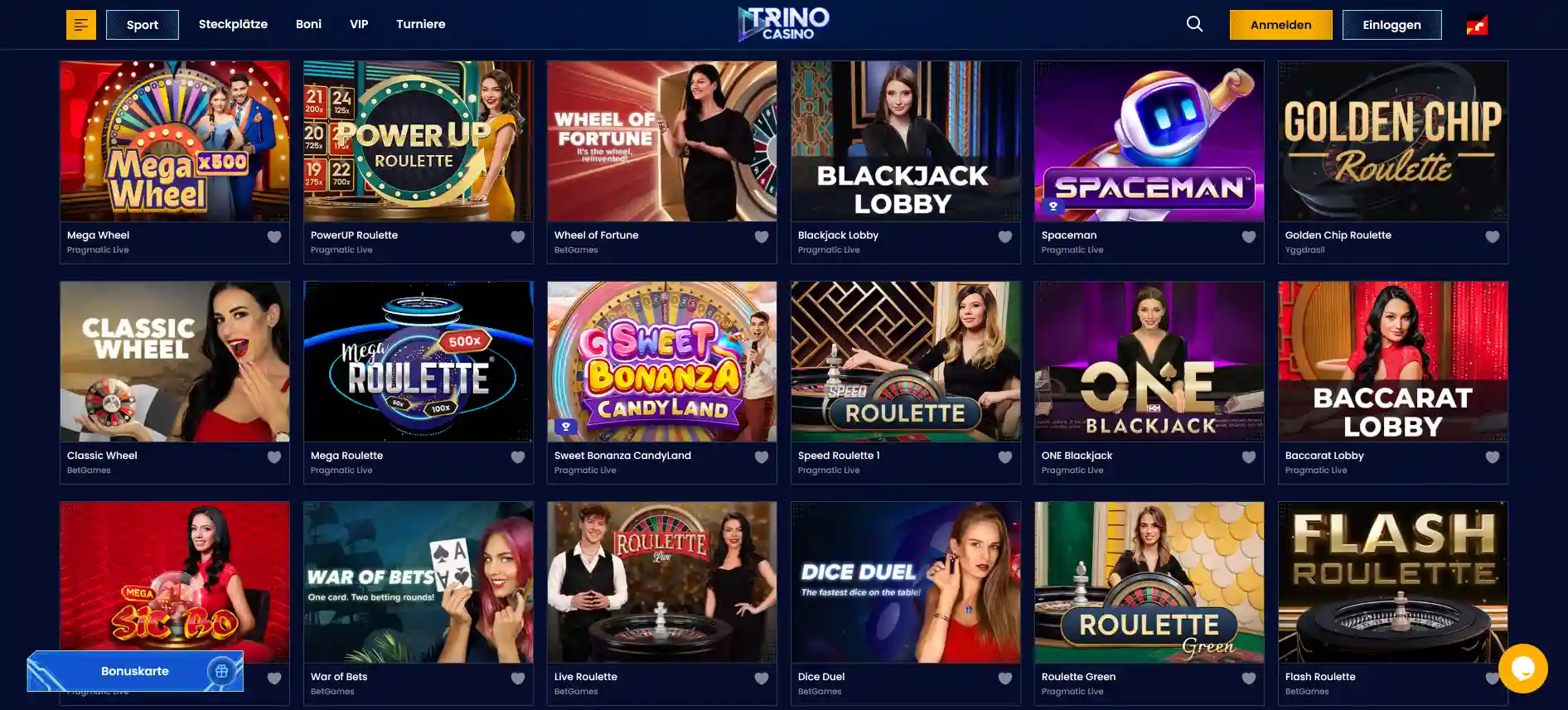The width and height of the screenshot is (1568, 710).
Task: Toggle favorite heart for Spaceman
Action: (x=1249, y=237)
